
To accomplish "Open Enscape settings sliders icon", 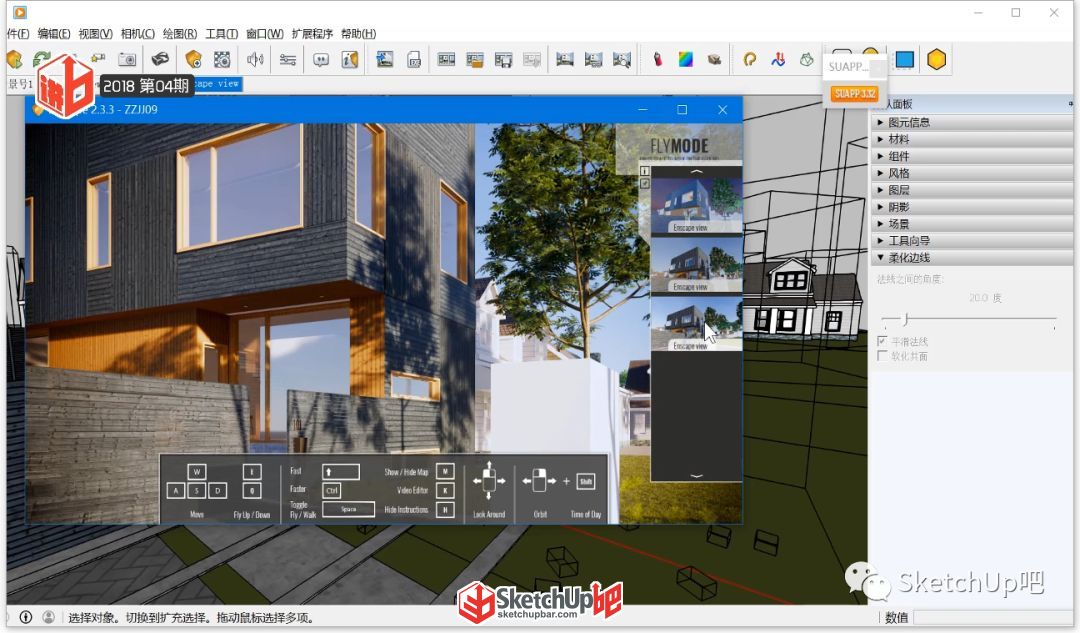I will 288,60.
